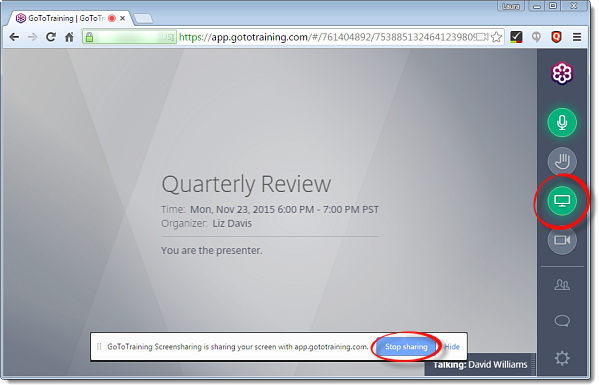This screenshot has width=599, height=385.
Task: Bookmark this page with the star
Action: coord(496,37)
